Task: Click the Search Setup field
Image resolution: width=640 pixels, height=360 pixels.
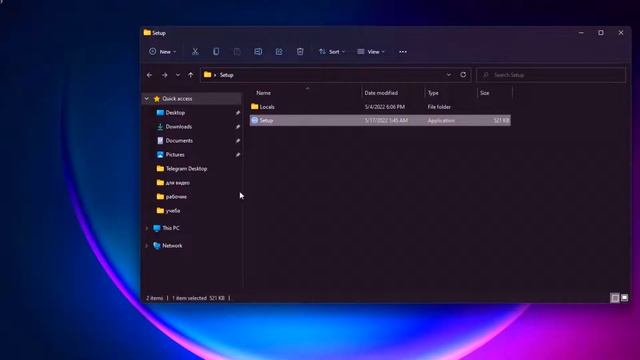Action: click(x=551, y=75)
